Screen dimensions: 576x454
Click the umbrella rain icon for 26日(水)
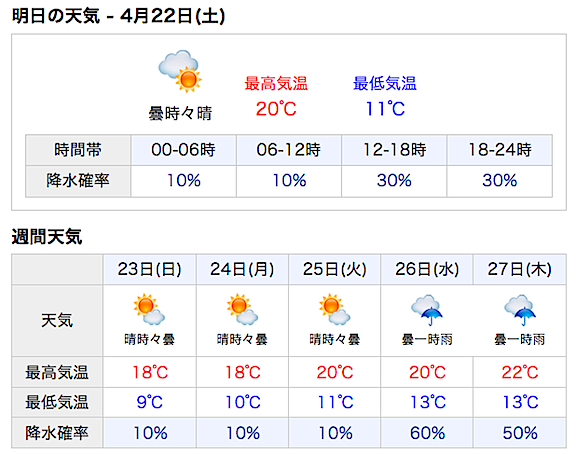(427, 310)
